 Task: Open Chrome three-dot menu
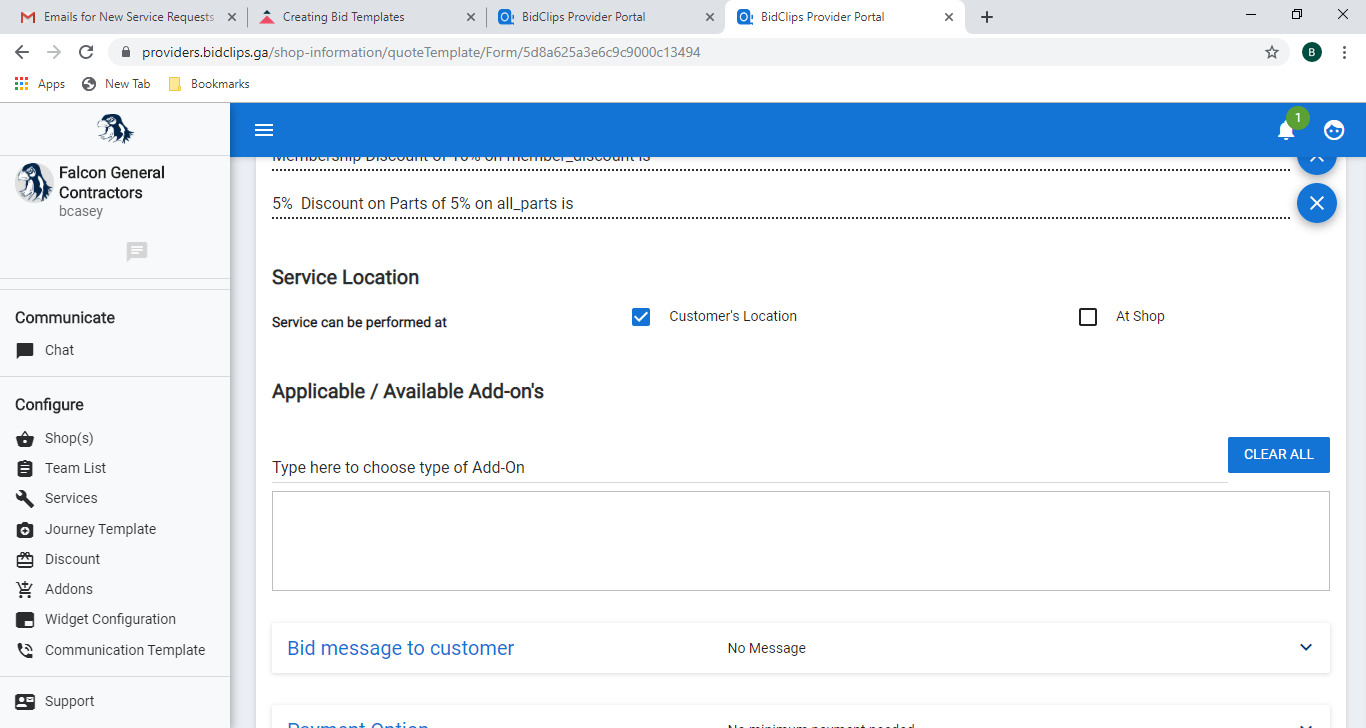1345,52
